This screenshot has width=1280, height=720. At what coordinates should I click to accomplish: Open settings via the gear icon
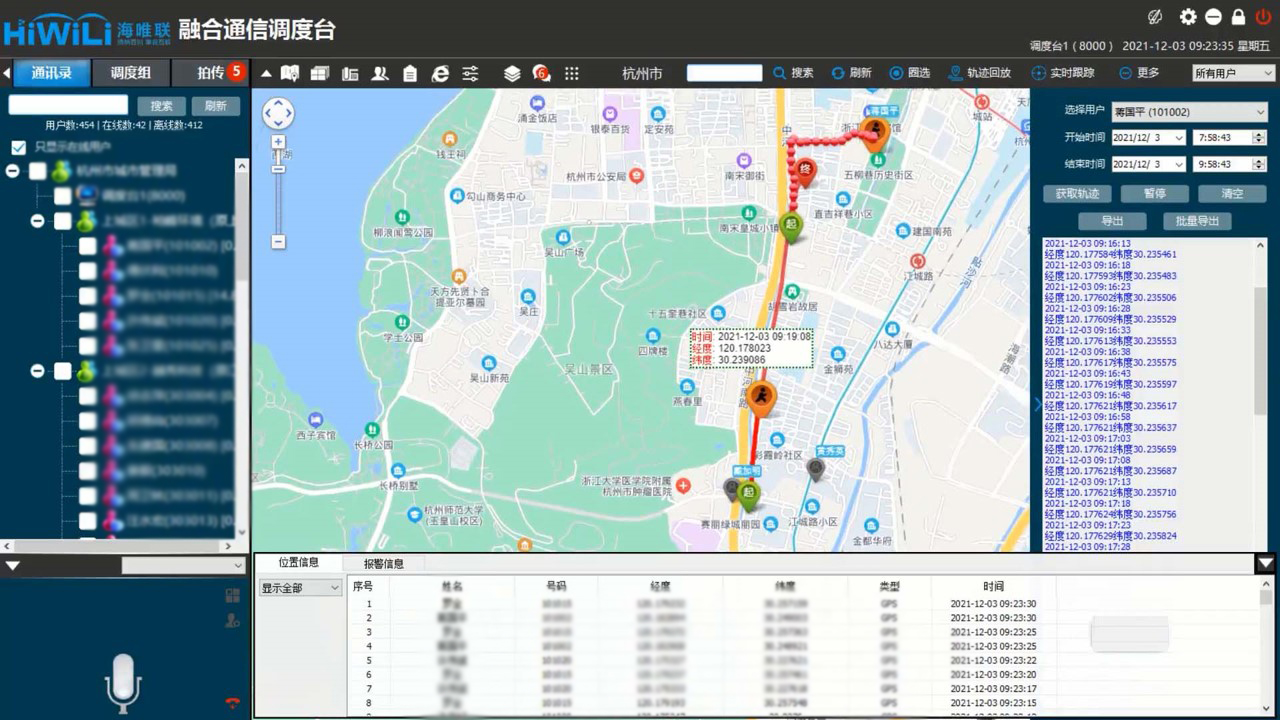point(1188,17)
